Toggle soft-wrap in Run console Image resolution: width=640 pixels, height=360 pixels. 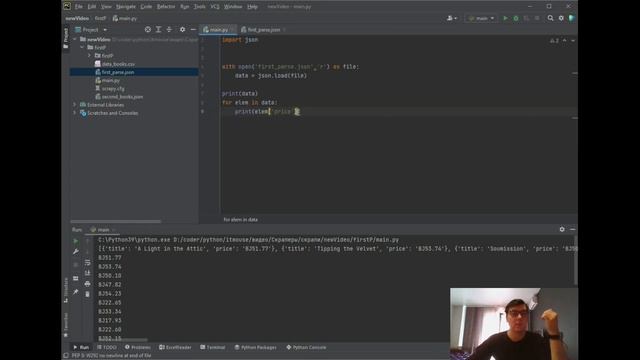pos(87,262)
